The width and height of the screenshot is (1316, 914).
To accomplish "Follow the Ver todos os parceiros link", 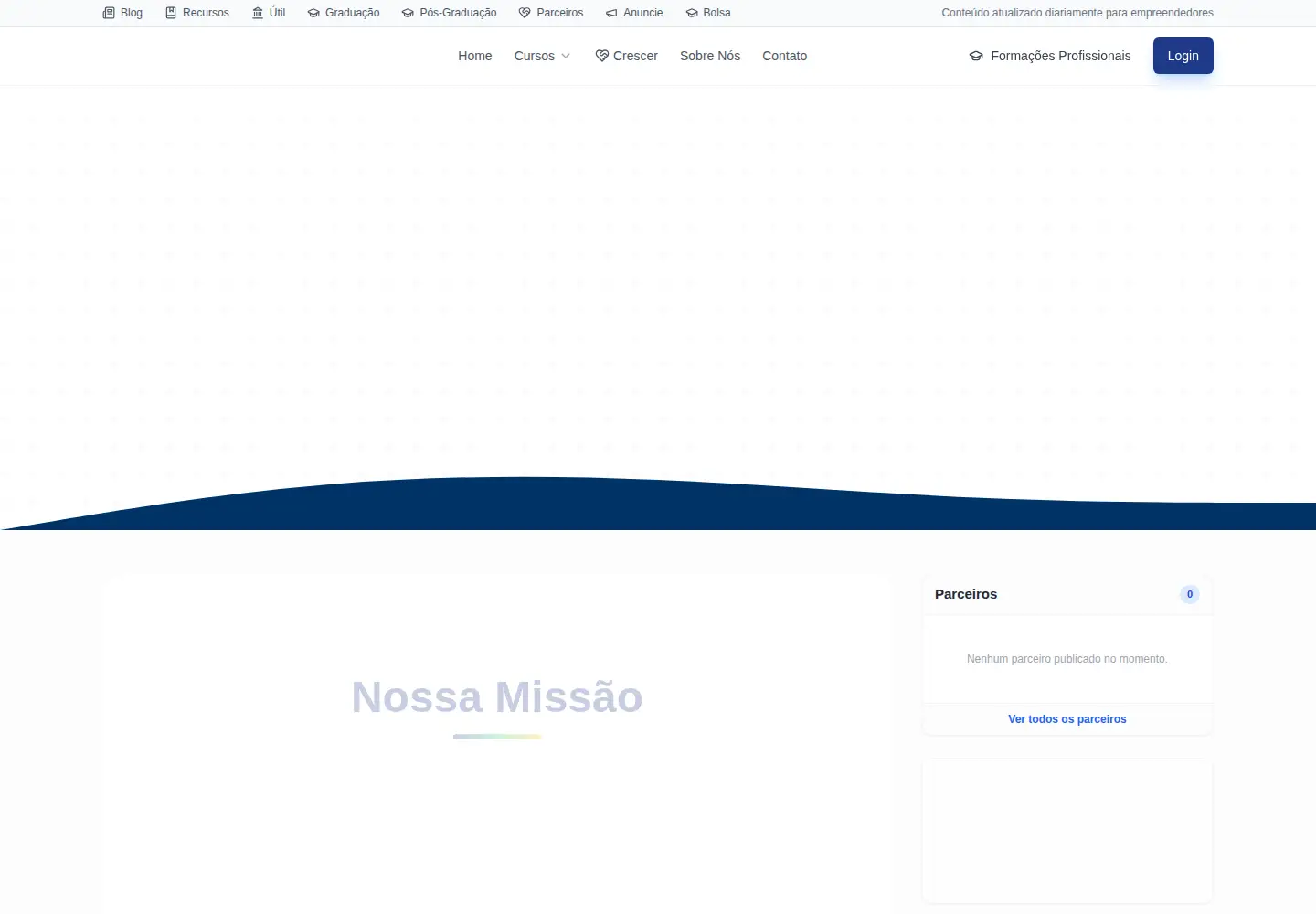I will coord(1067,719).
